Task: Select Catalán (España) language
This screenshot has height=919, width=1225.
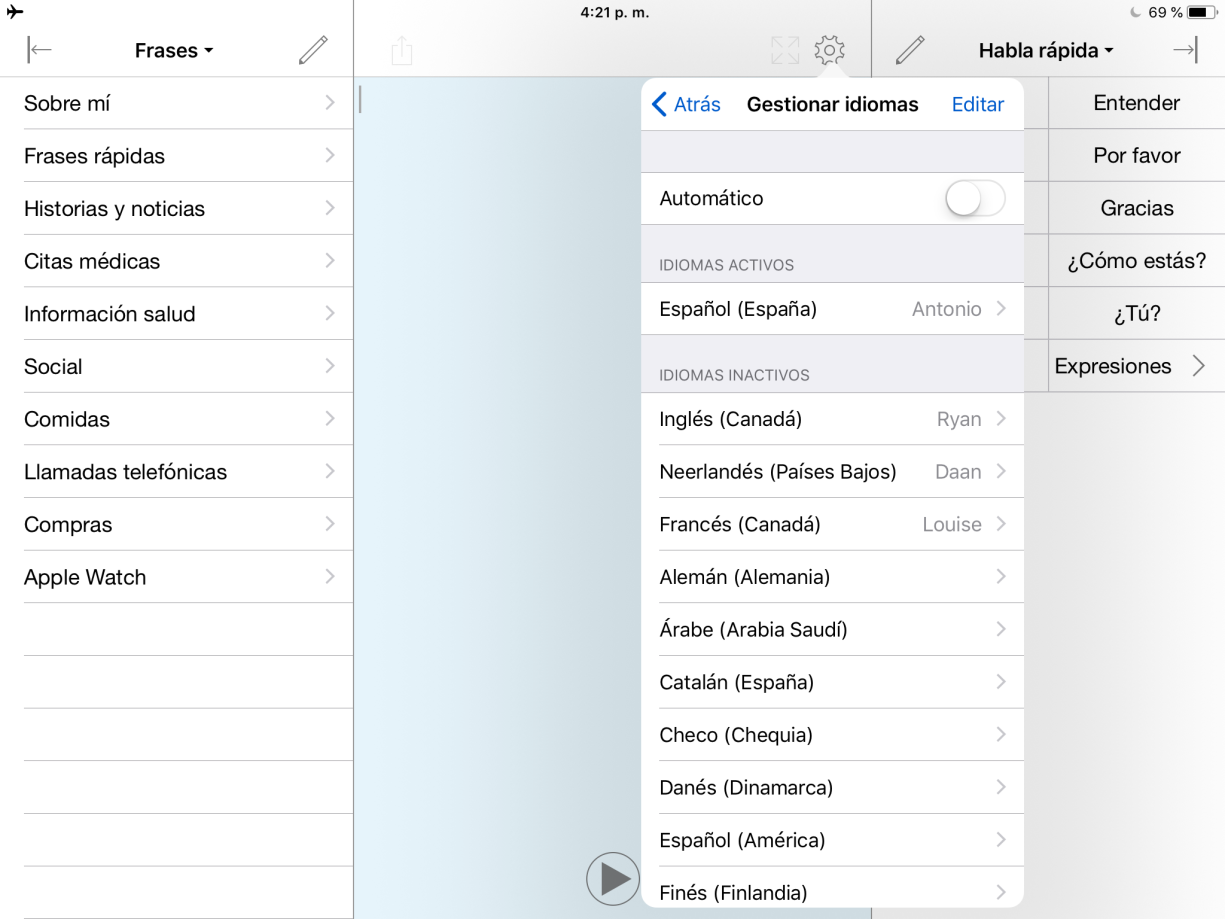Action: [x=832, y=682]
